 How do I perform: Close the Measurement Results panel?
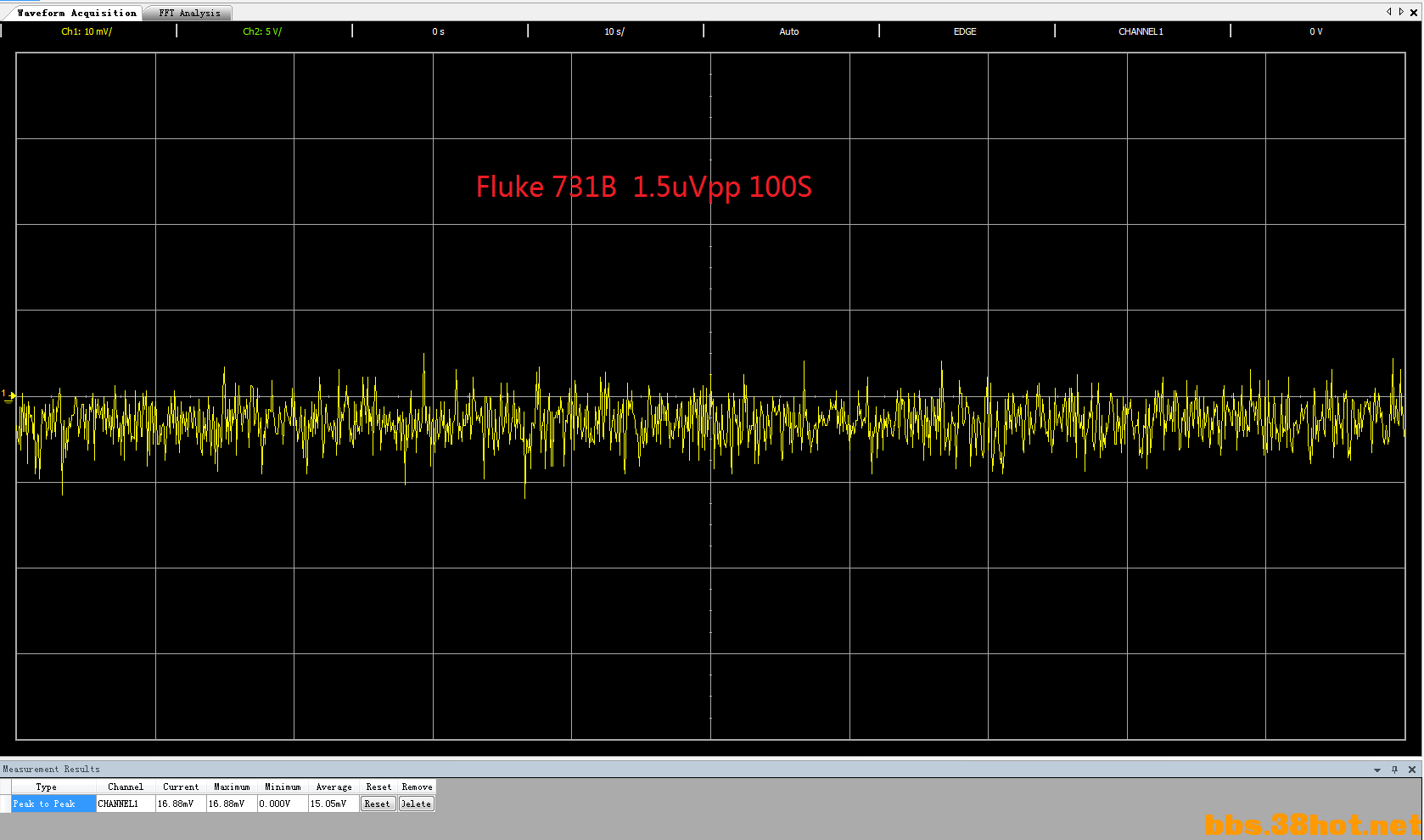click(1412, 770)
